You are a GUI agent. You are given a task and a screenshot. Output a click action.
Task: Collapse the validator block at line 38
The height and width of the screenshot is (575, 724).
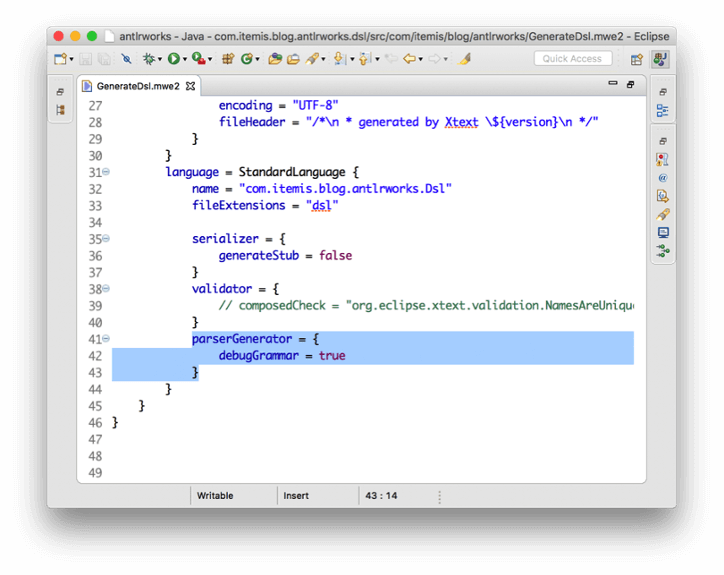pyautogui.click(x=106, y=288)
